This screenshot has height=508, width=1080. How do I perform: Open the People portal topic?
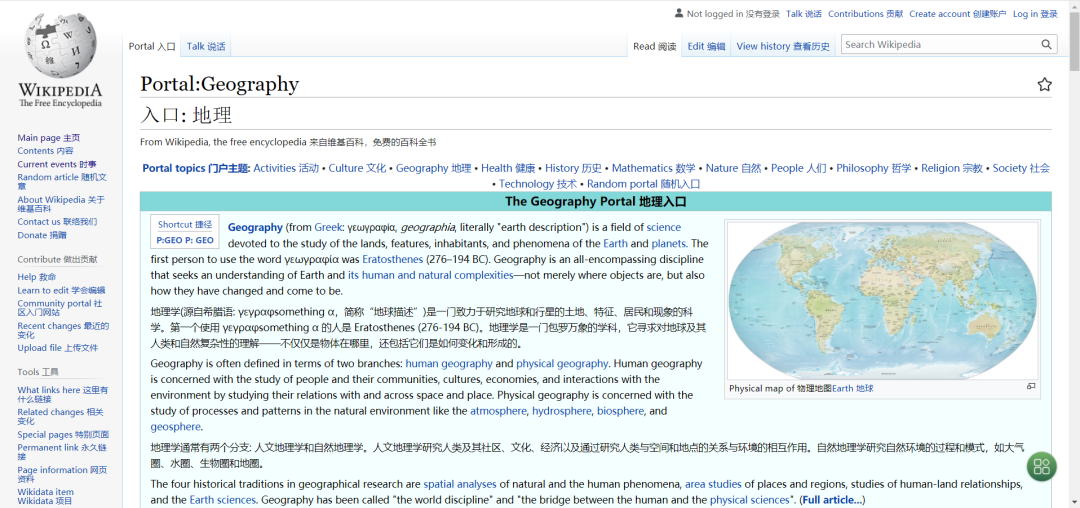click(x=798, y=168)
